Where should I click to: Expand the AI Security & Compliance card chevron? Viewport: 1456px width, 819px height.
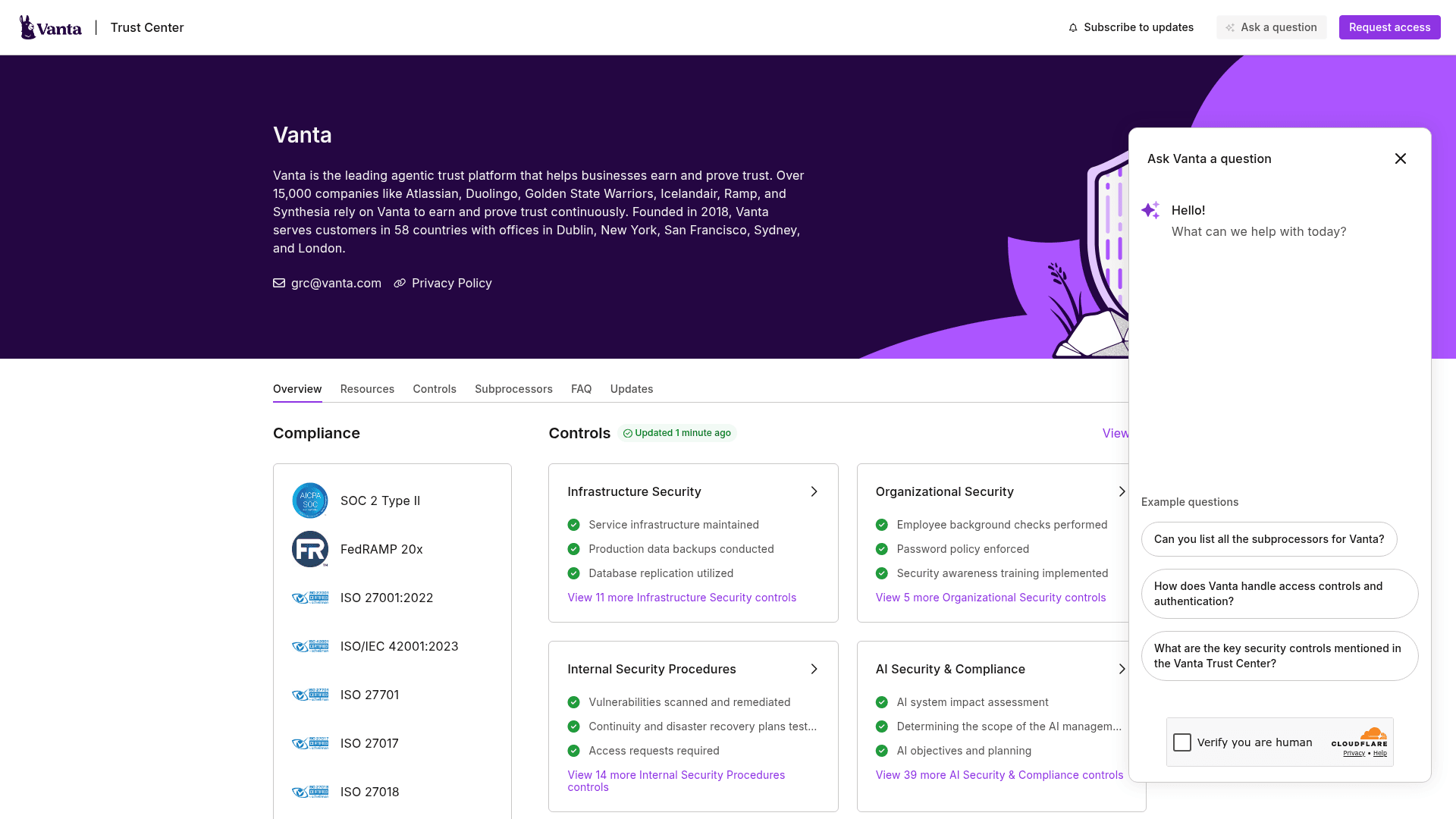click(x=1122, y=669)
